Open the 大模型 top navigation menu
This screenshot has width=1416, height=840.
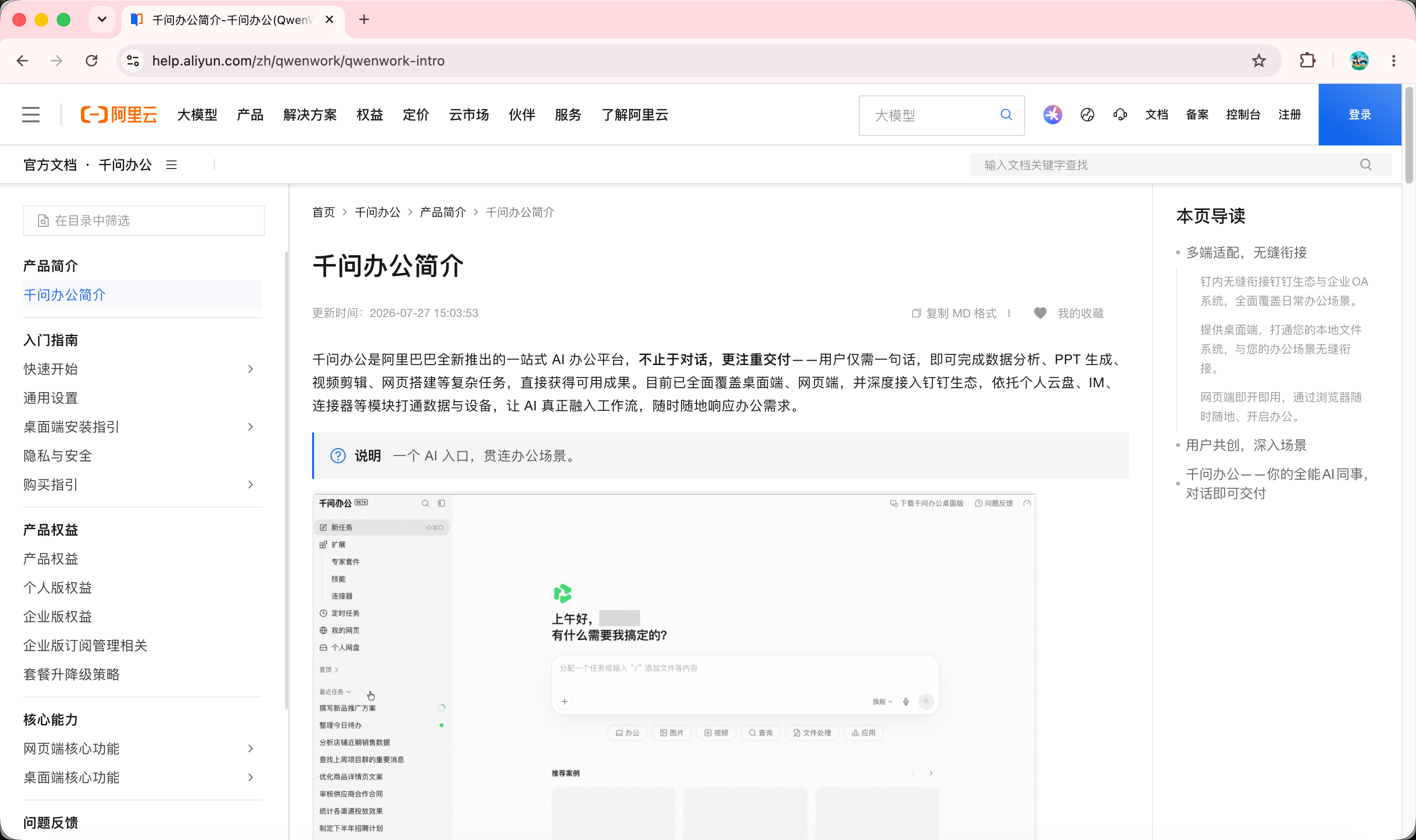pyautogui.click(x=197, y=115)
